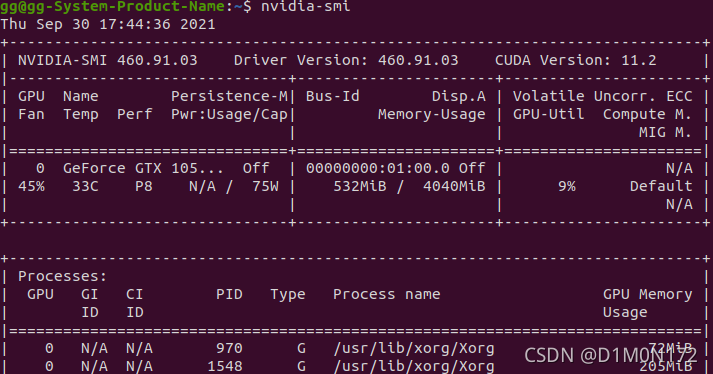This screenshot has width=713, height=374.
Task: Click the Fan column header
Action: [31, 114]
